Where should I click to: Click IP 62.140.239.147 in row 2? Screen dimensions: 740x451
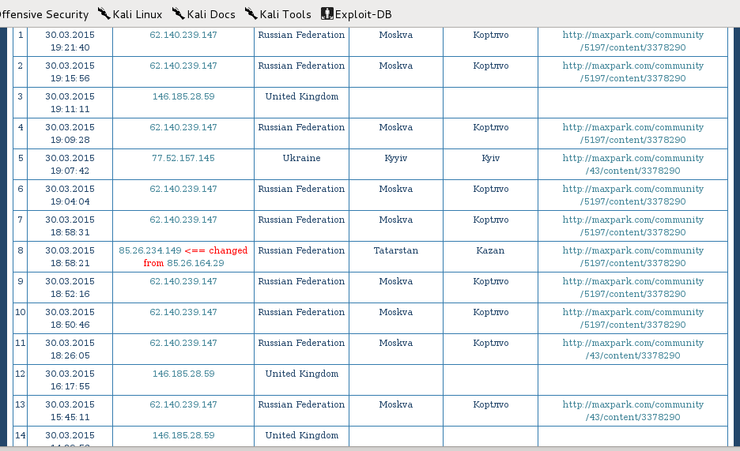pyautogui.click(x=183, y=66)
